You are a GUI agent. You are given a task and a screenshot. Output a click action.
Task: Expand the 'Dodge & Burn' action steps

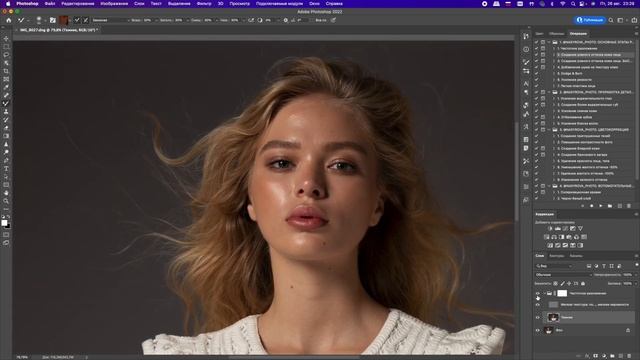point(554,73)
